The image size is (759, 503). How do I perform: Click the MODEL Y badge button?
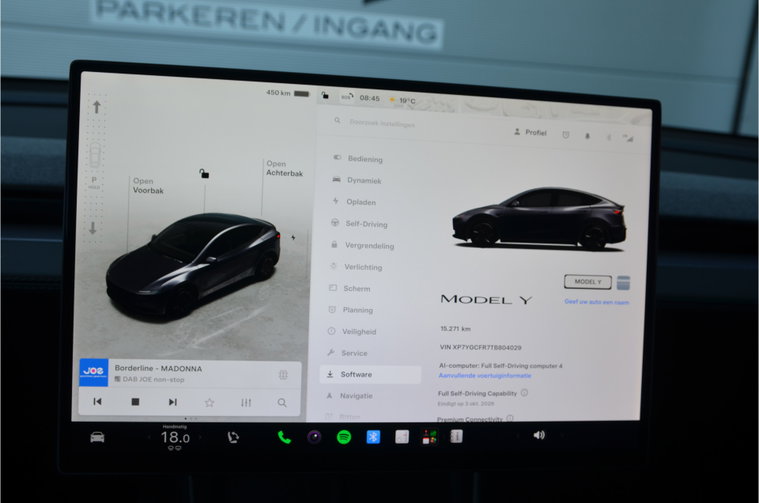point(588,282)
